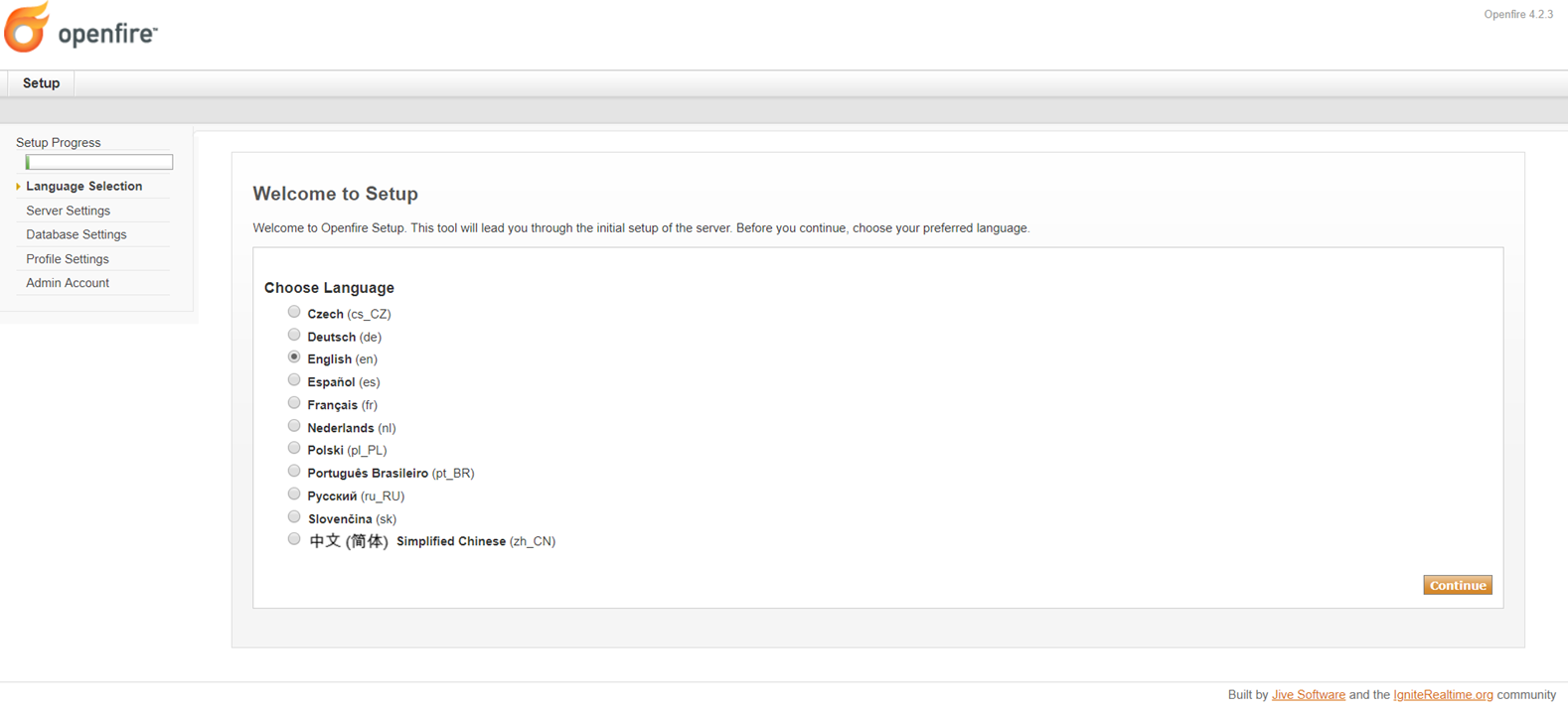Select Simplified Chinese language option
Image resolution: width=1568 pixels, height=712 pixels.
294,539
